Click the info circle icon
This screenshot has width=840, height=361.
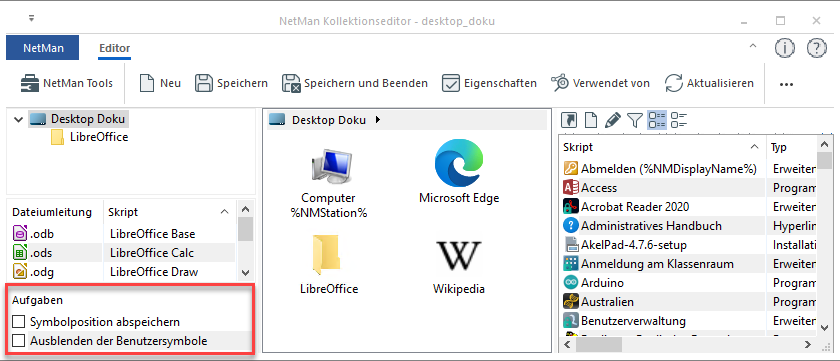pyautogui.click(x=784, y=48)
